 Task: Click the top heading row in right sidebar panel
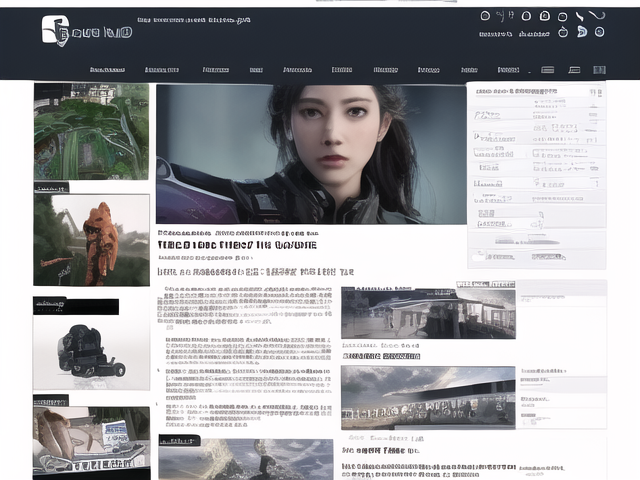pyautogui.click(x=536, y=92)
